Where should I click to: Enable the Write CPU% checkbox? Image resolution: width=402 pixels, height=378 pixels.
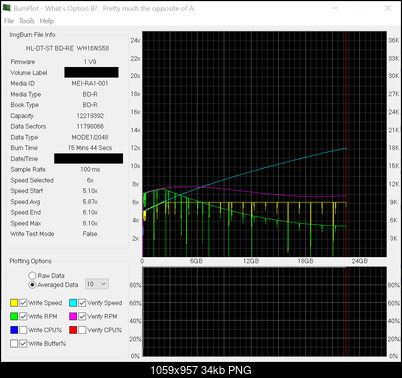coord(23,330)
